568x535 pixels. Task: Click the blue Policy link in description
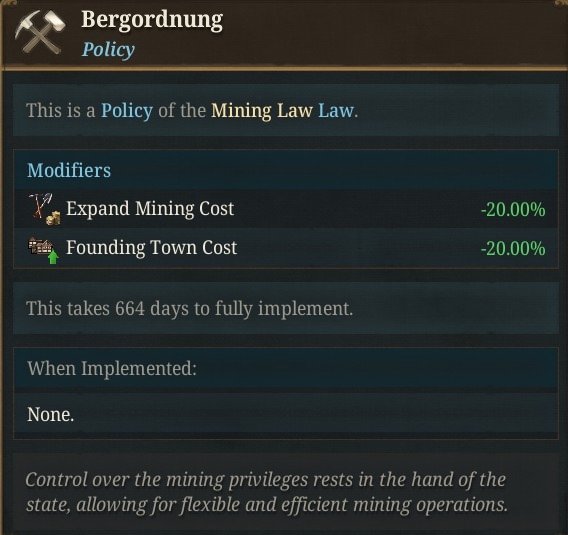point(127,110)
